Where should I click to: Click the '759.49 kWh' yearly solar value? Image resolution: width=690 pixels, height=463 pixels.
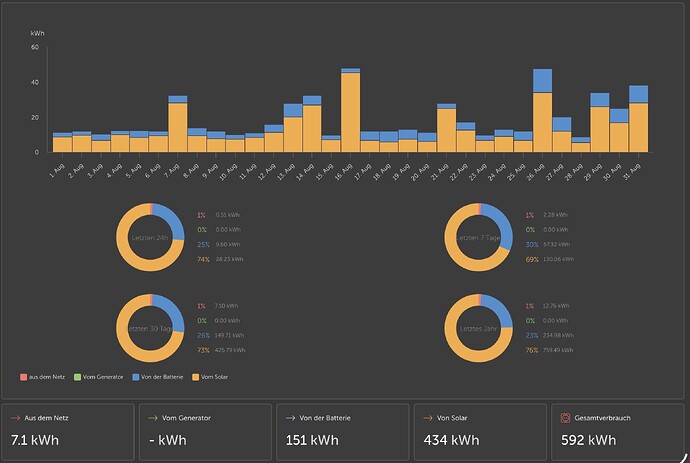click(558, 350)
